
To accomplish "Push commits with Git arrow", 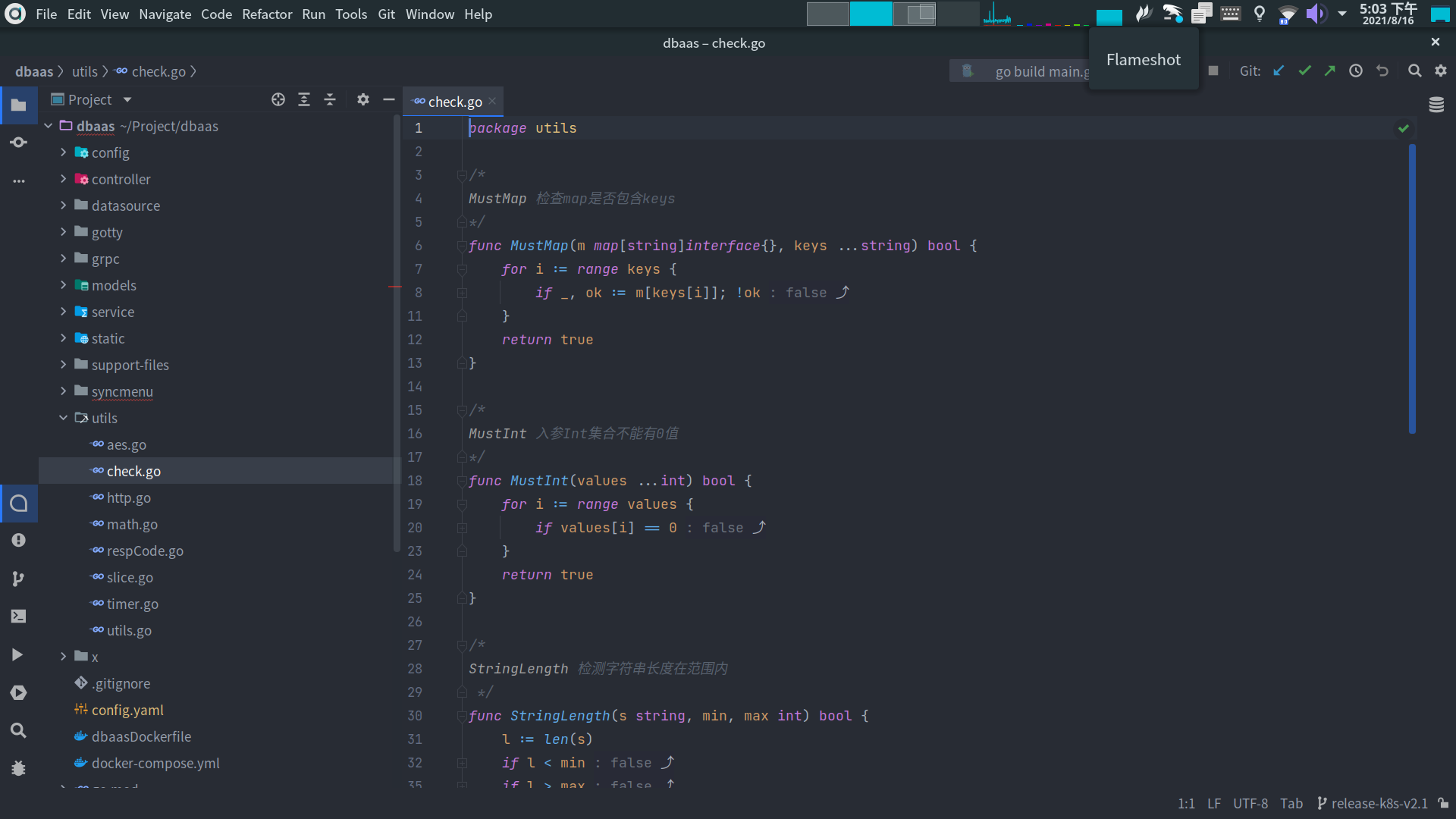I will click(1330, 71).
